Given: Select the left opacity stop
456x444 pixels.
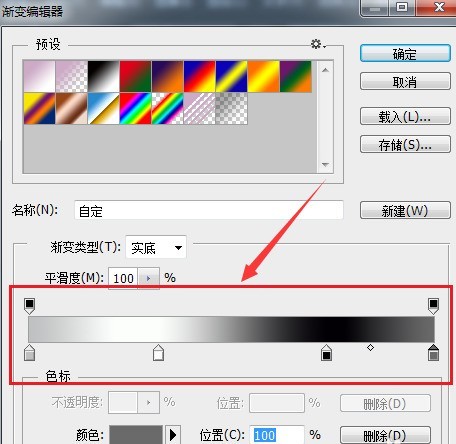Looking at the screenshot, I should (30, 306).
